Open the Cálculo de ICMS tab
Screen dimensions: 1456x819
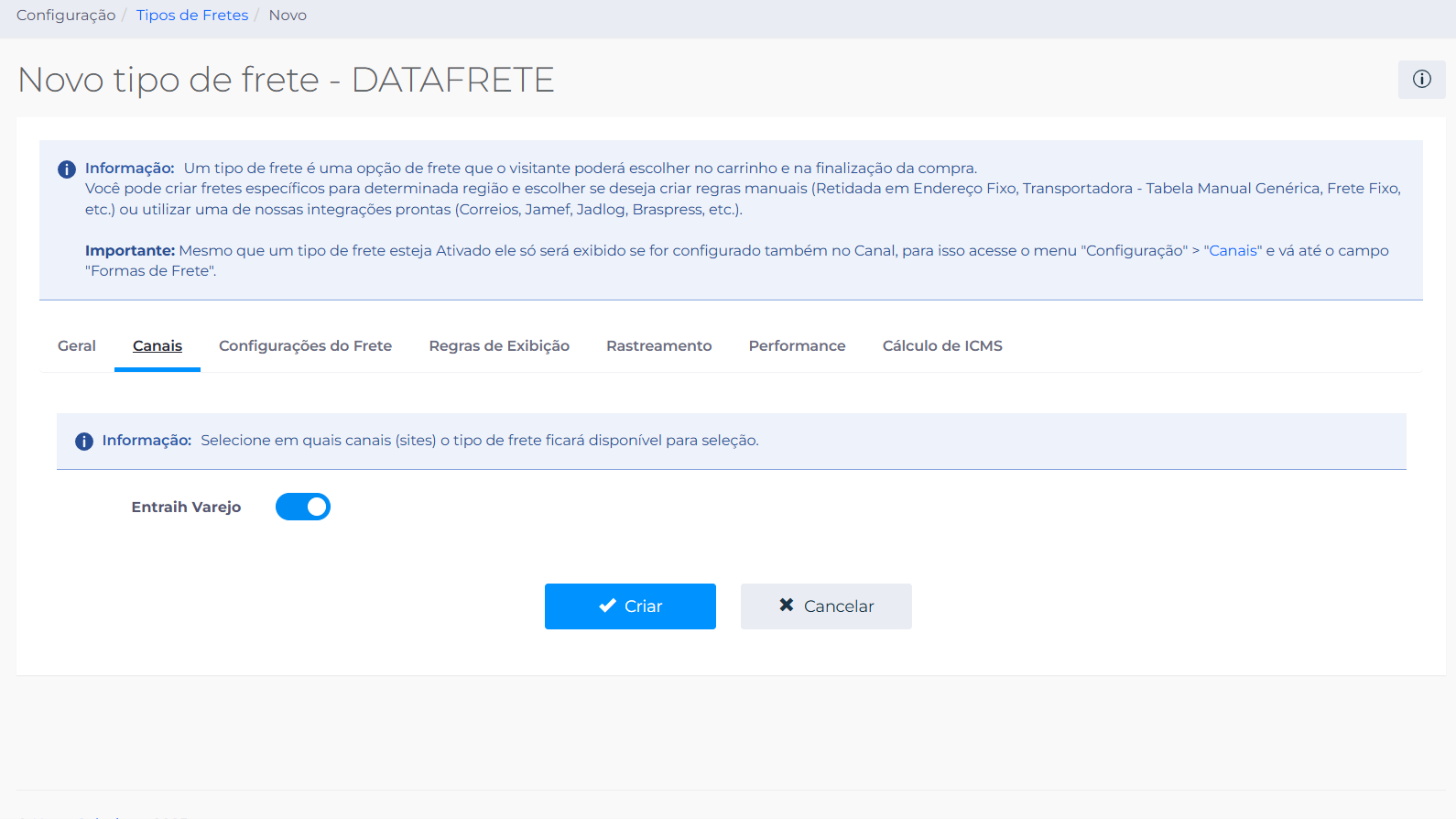click(x=942, y=346)
